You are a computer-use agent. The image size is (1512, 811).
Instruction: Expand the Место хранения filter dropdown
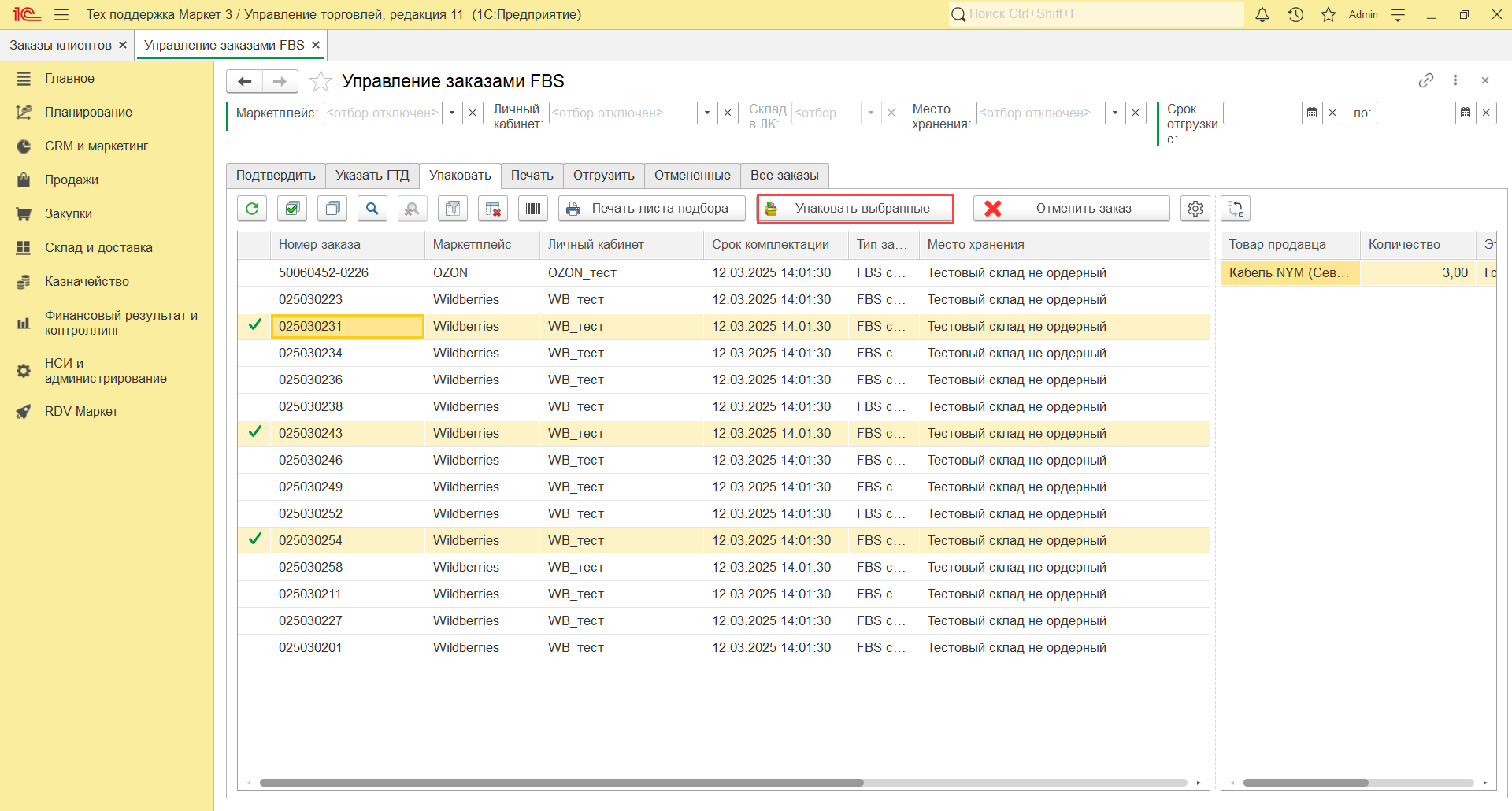point(1115,113)
